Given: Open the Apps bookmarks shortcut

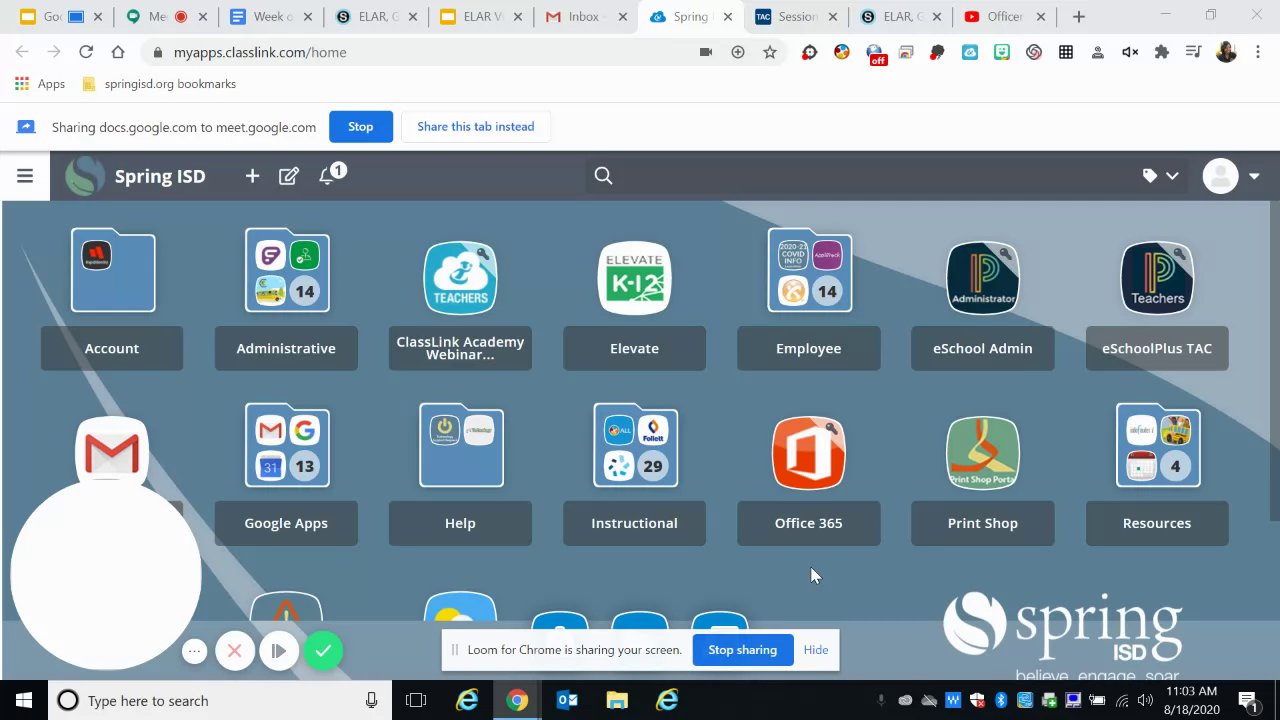Looking at the screenshot, I should (x=40, y=84).
